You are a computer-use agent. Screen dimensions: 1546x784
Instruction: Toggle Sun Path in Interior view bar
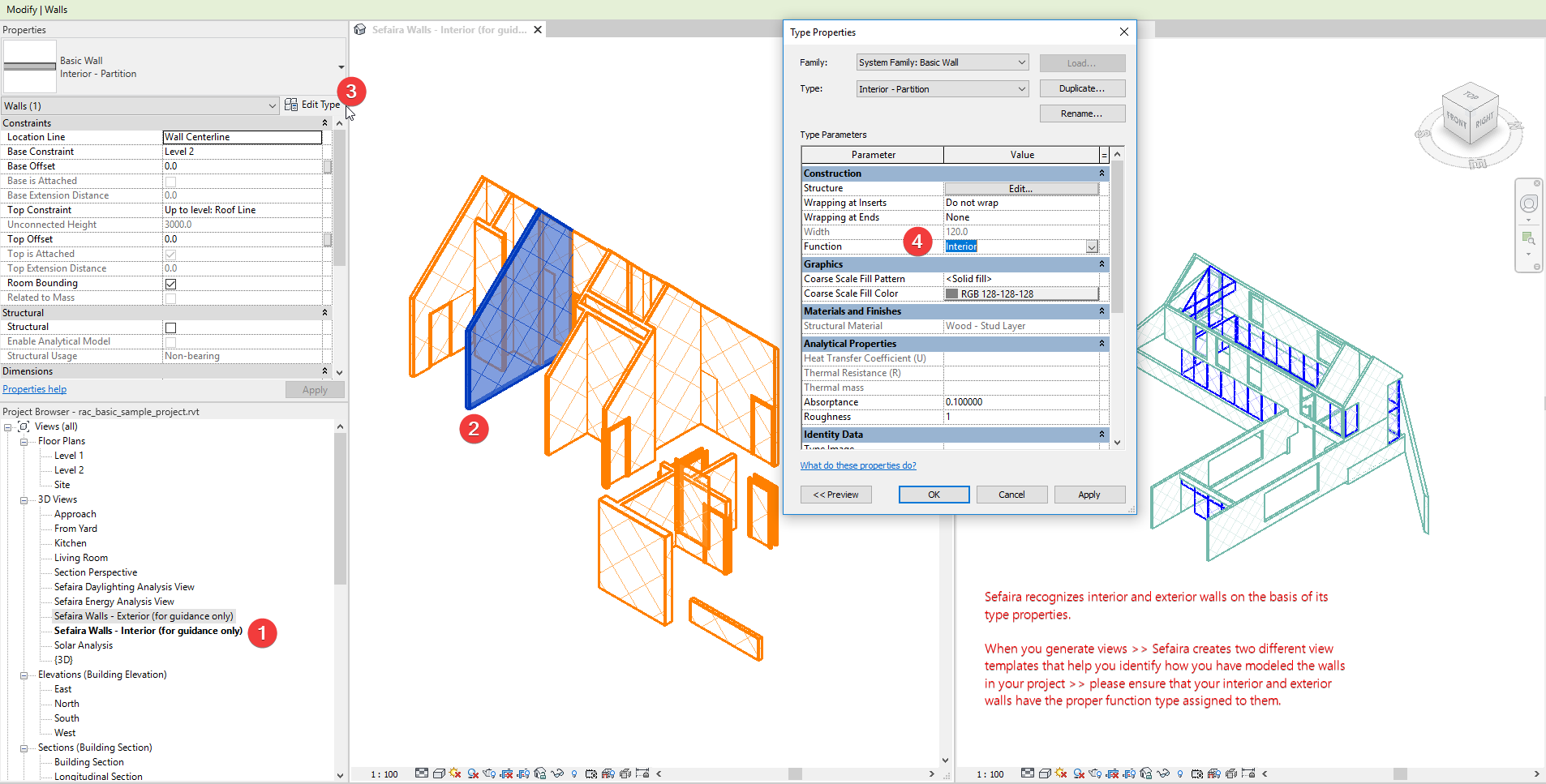(x=455, y=773)
